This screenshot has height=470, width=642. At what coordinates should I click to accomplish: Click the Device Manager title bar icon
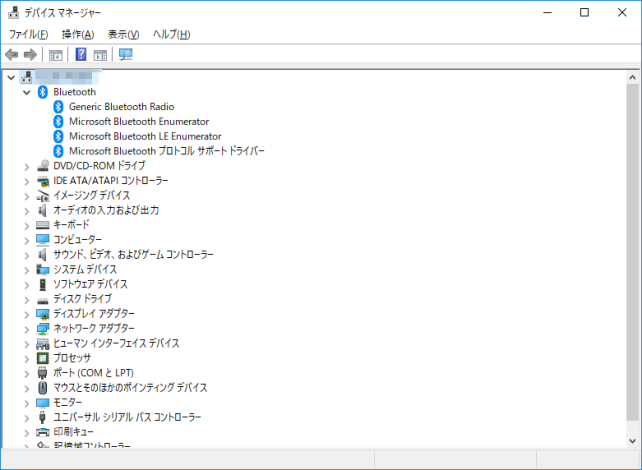[14, 13]
